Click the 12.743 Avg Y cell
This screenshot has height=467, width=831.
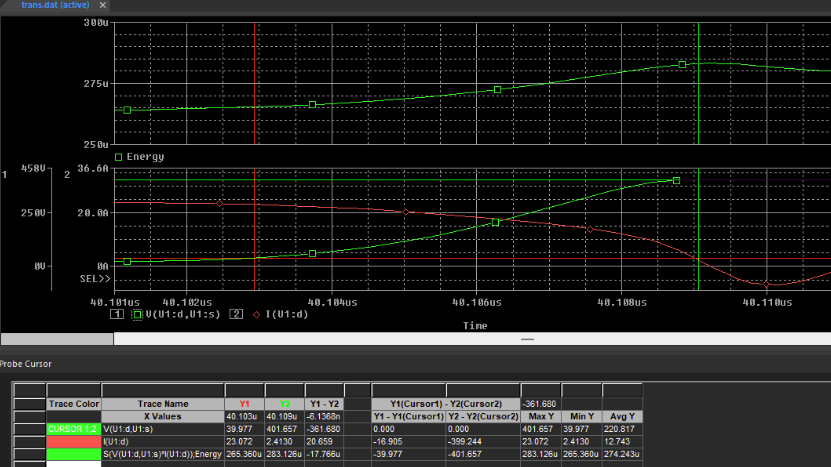[x=622, y=442]
